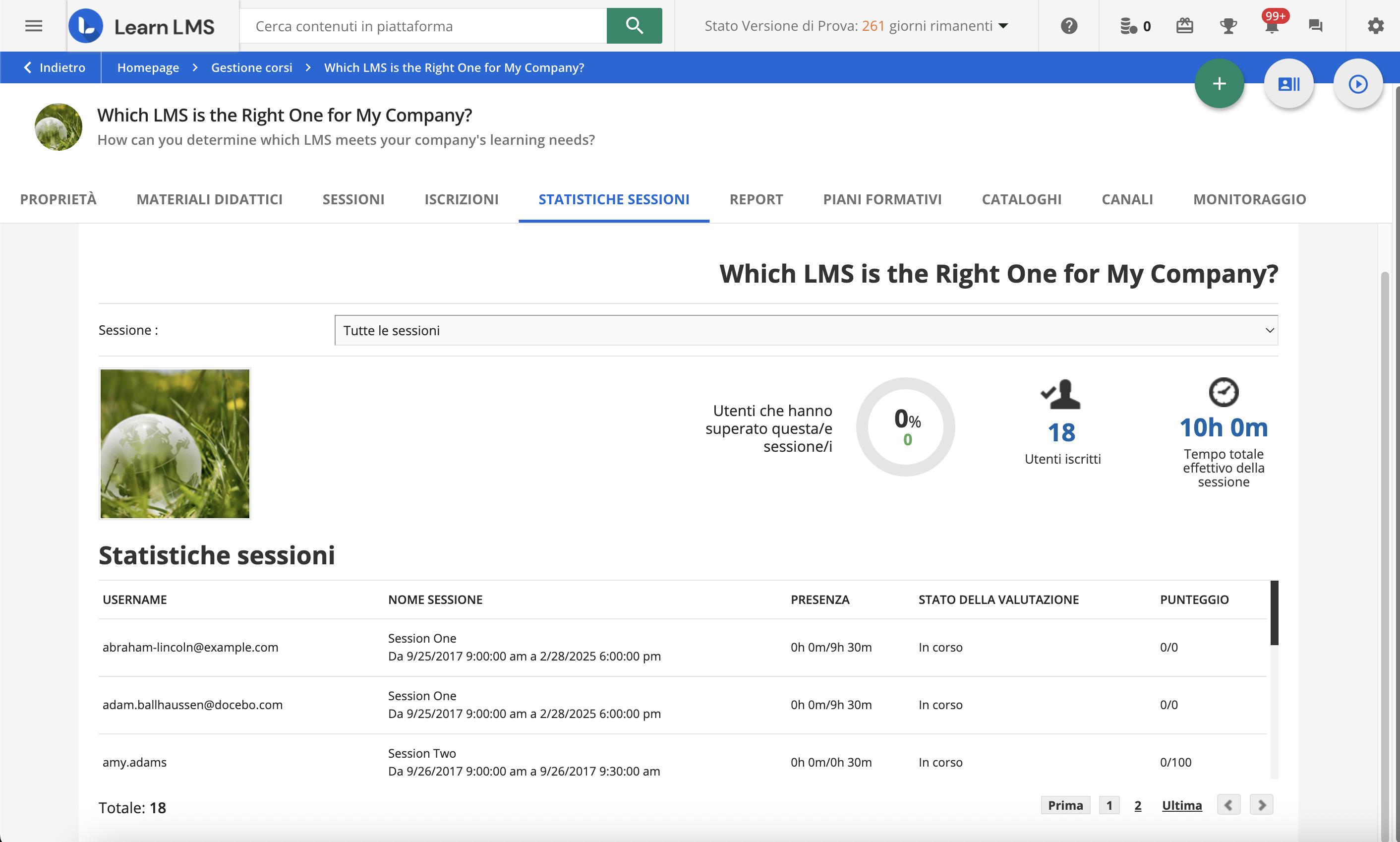
Task: Open the Cataloghi tab
Action: [x=1021, y=199]
